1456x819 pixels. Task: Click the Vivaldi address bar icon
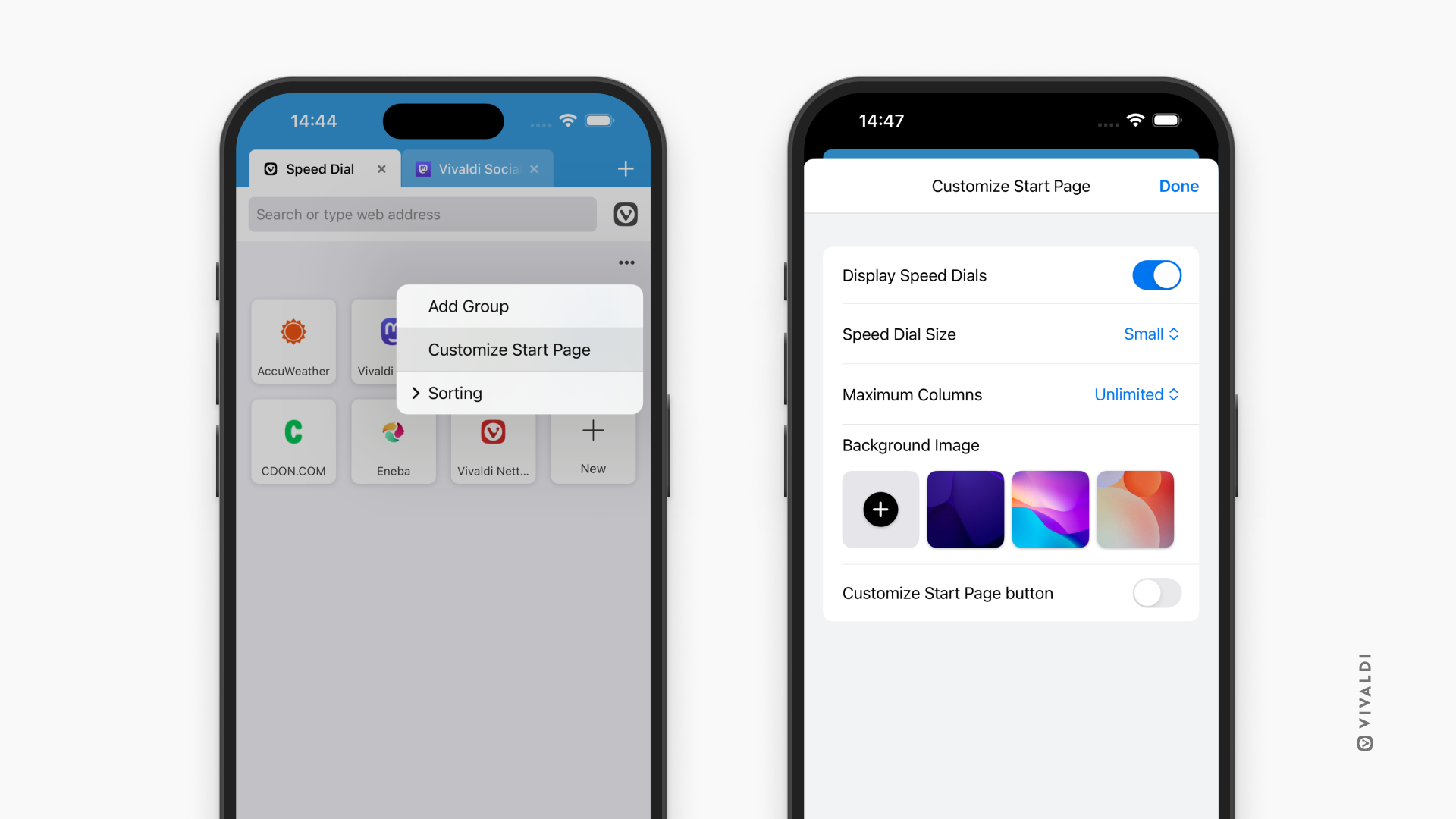626,214
